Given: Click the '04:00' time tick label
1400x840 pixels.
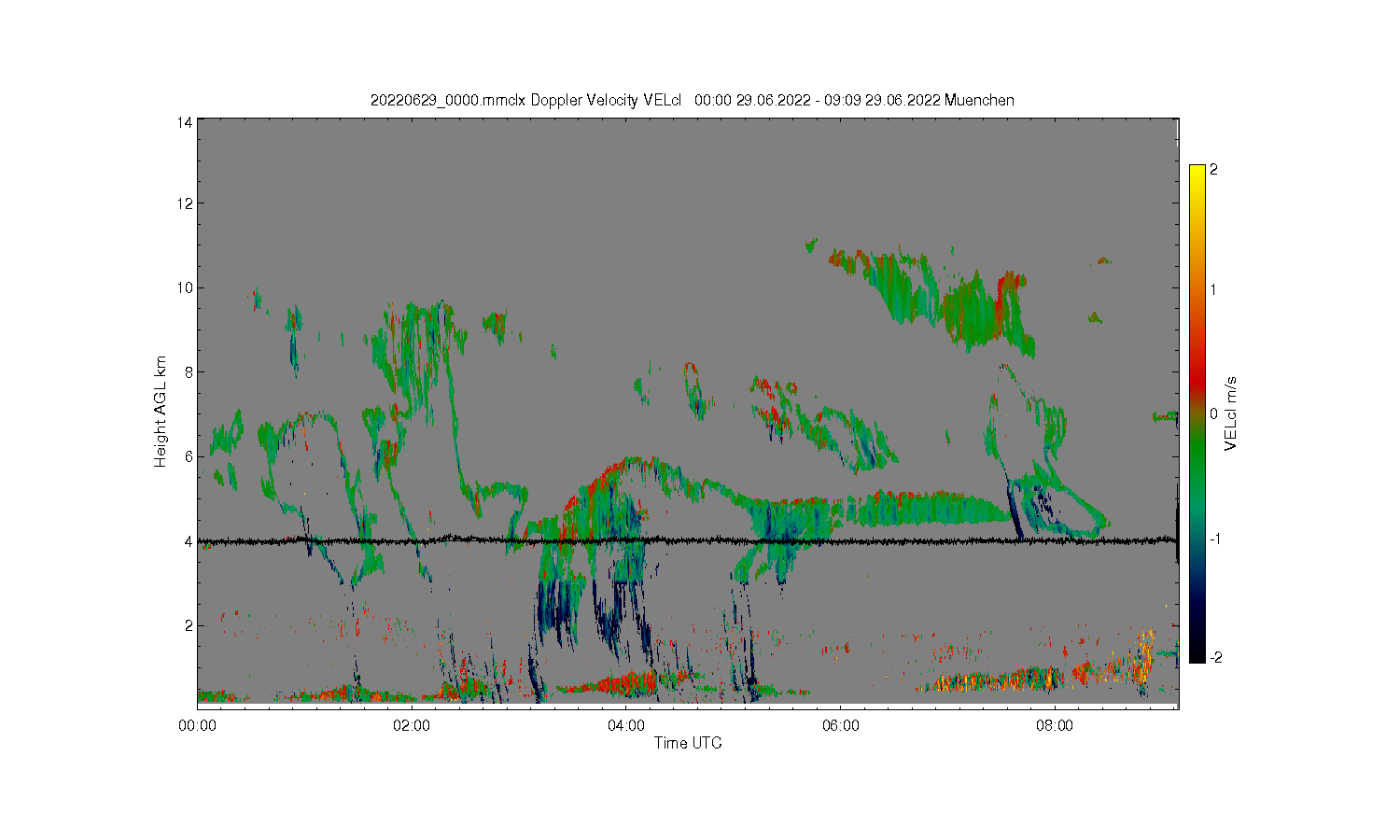Looking at the screenshot, I should [x=625, y=725].
